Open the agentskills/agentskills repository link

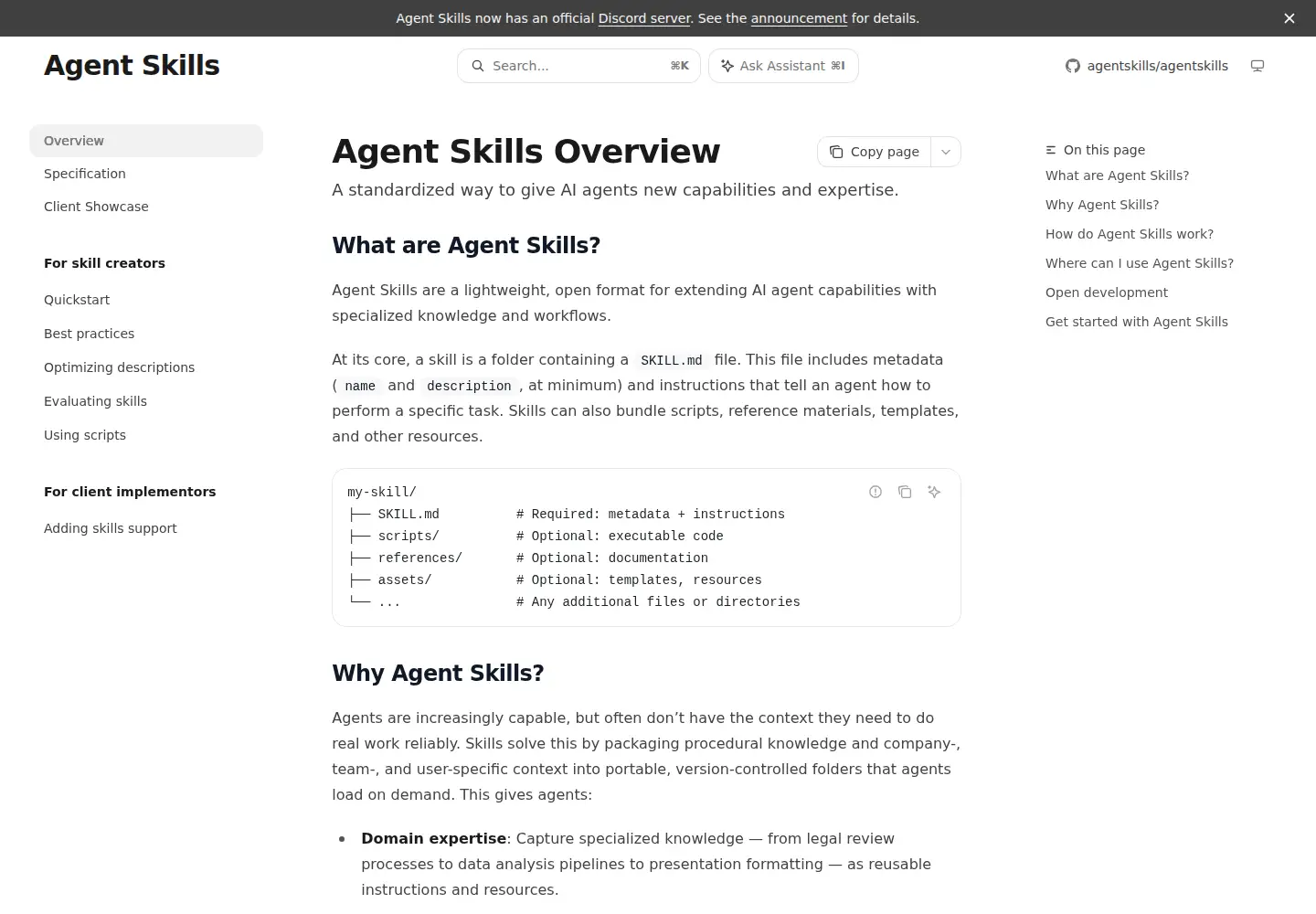pyautogui.click(x=1147, y=66)
